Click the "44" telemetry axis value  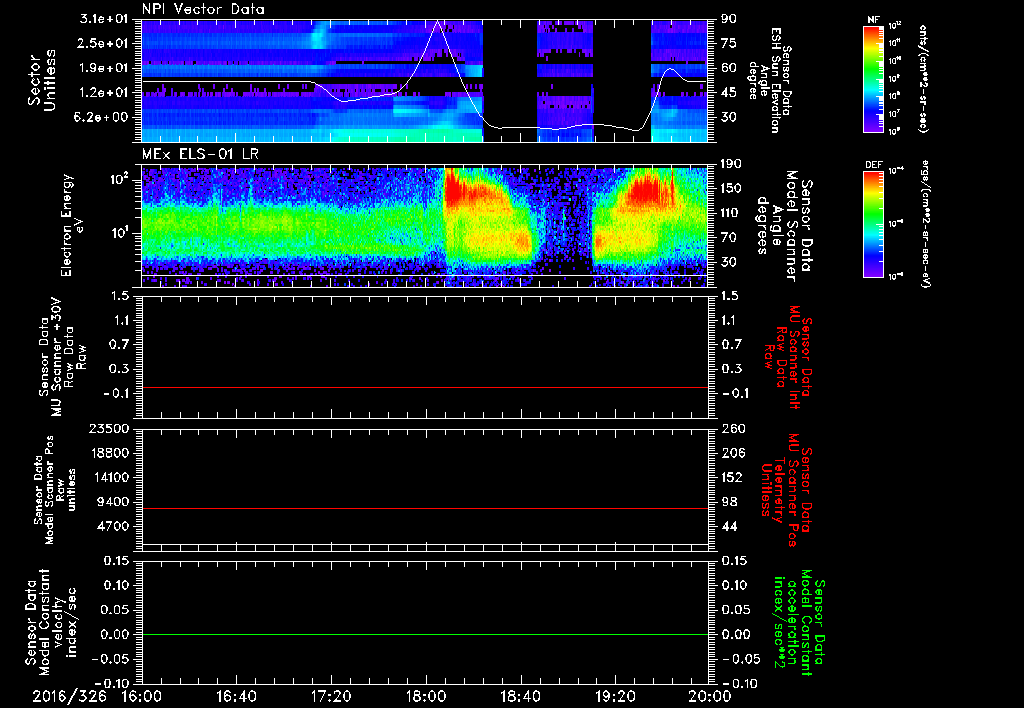(729, 526)
